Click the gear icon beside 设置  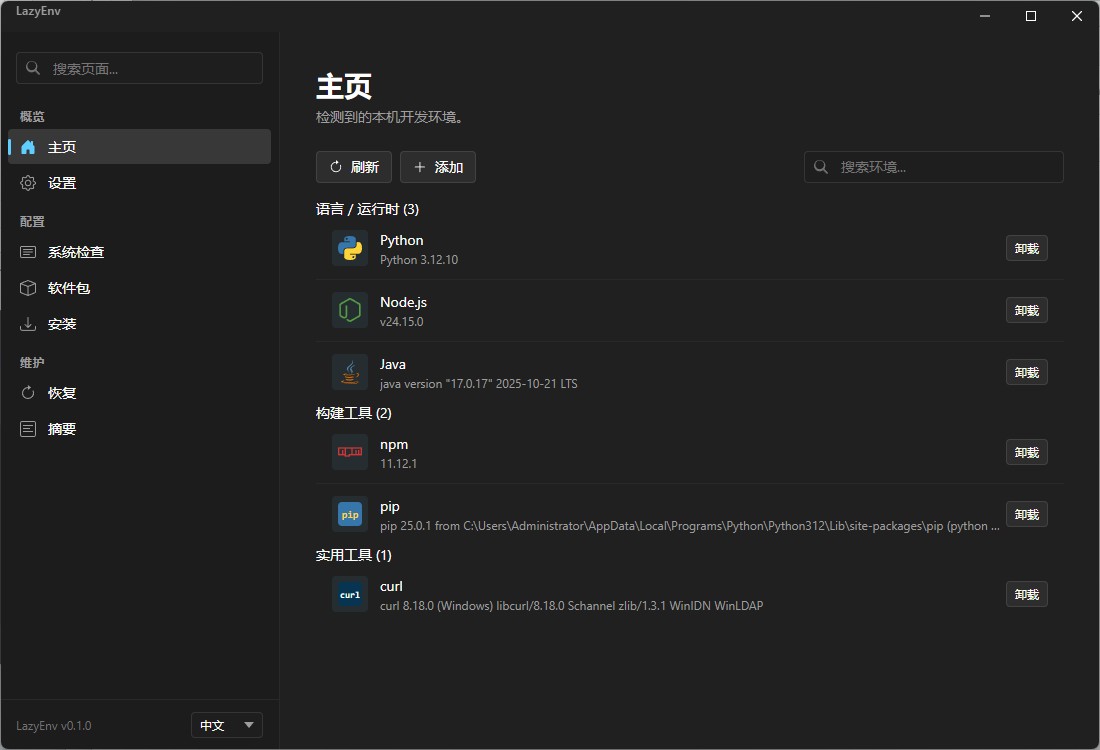pyautogui.click(x=28, y=183)
